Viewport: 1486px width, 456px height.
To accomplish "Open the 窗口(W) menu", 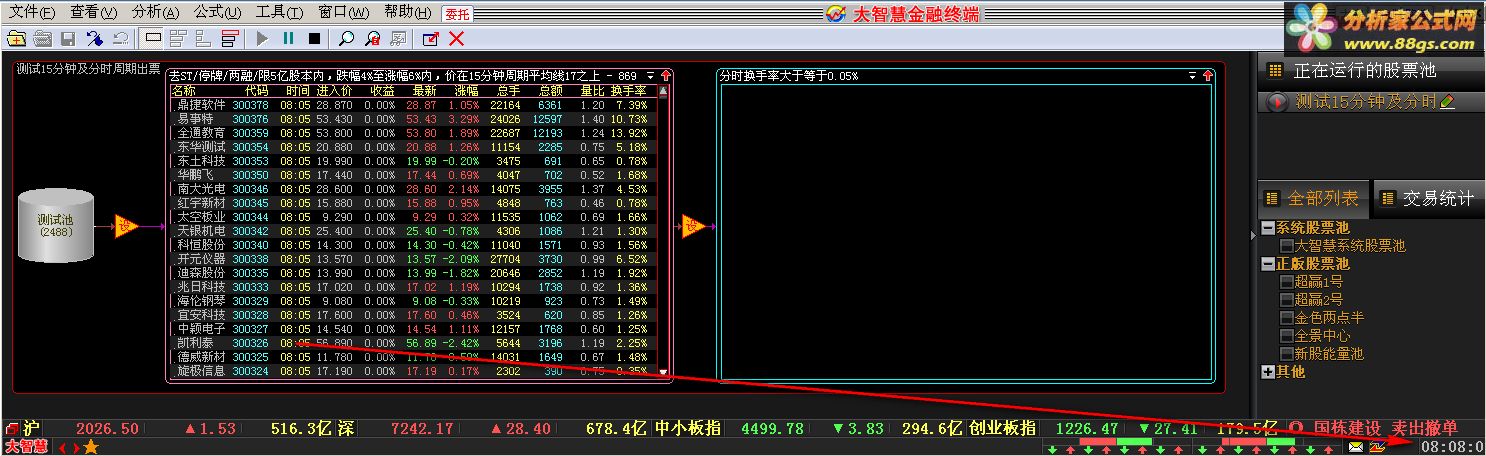I will 343,13.
